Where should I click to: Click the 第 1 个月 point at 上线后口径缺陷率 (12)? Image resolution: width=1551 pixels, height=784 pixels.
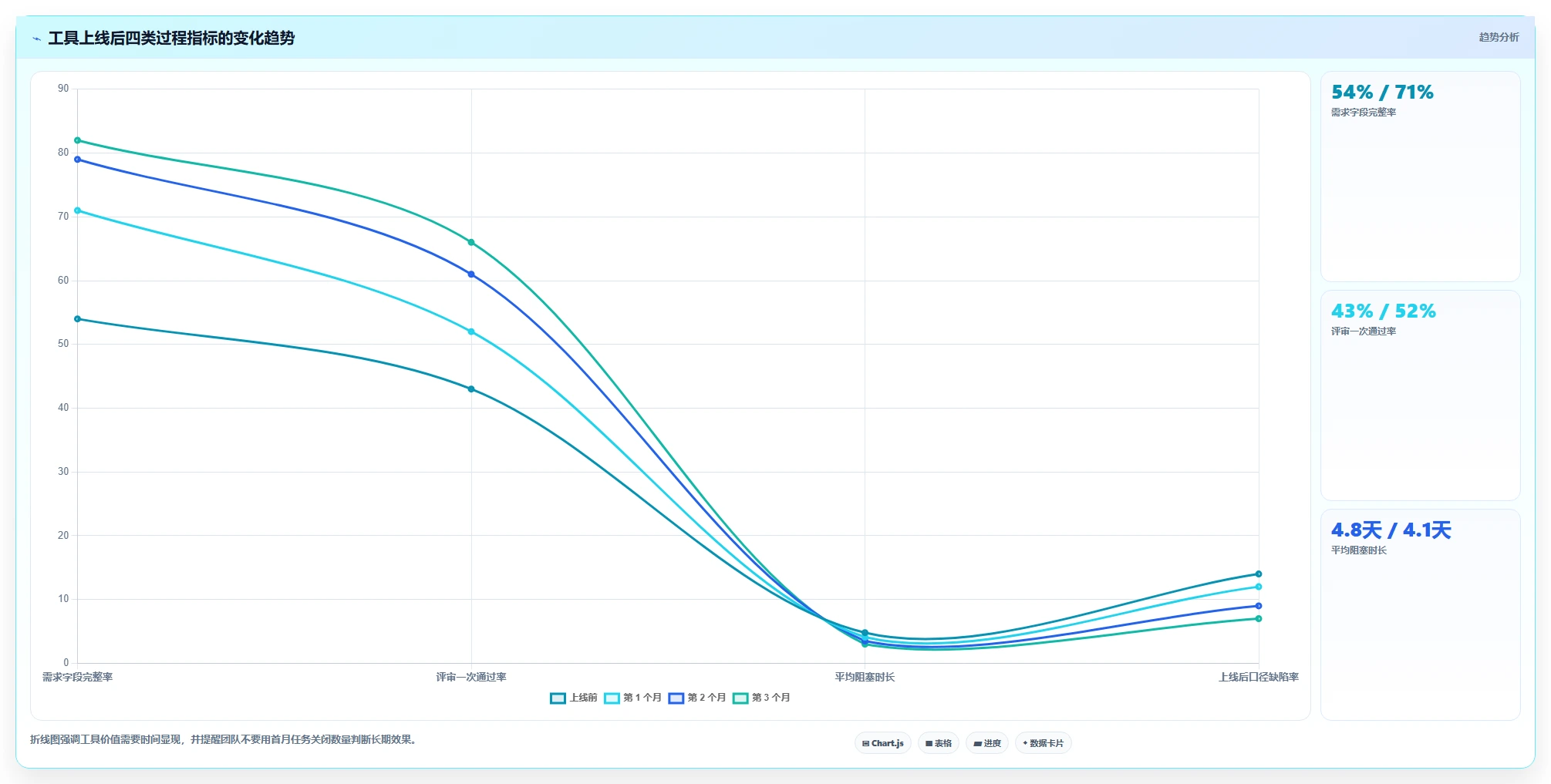[1259, 587]
